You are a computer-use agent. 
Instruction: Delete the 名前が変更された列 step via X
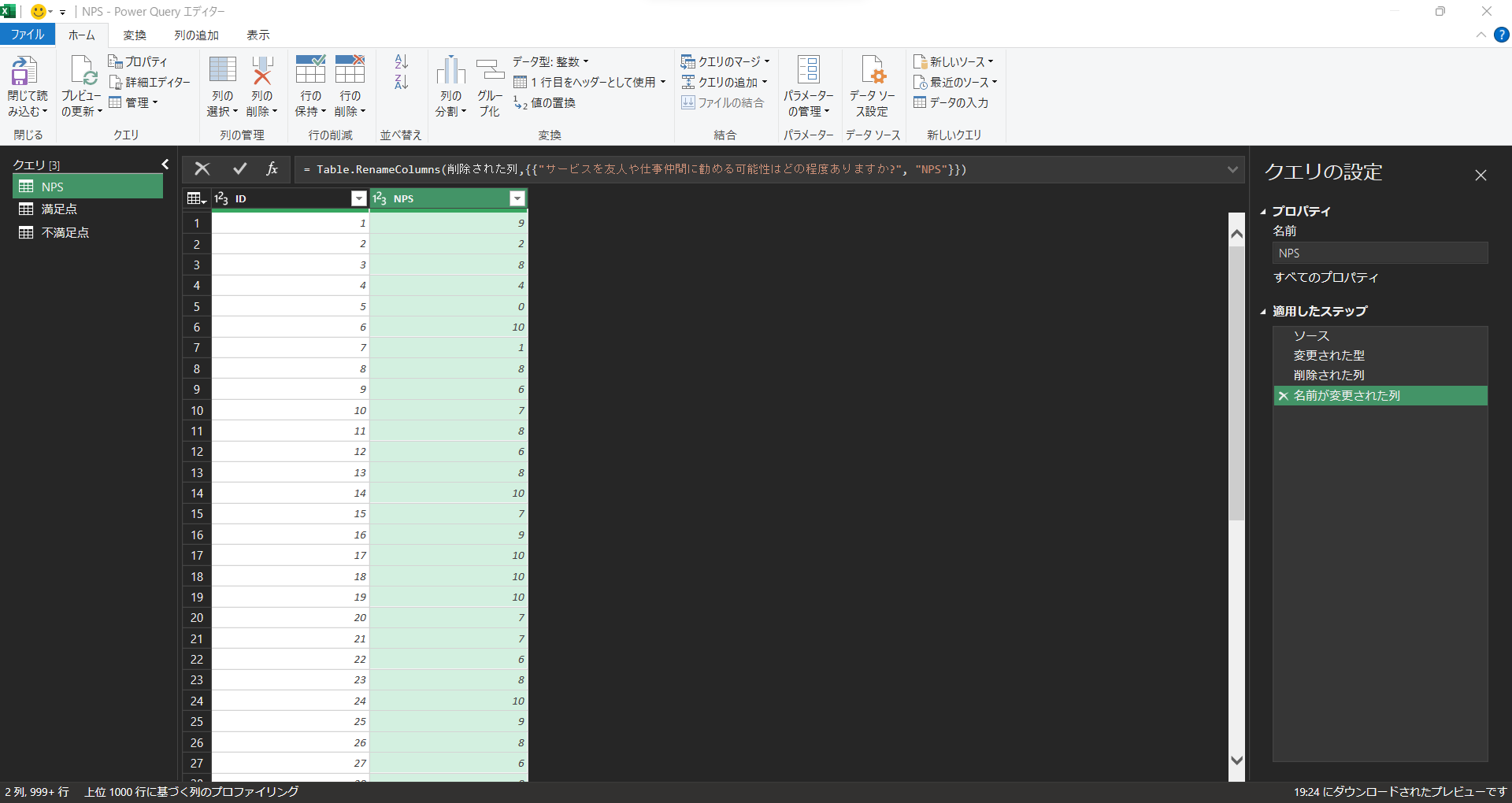pos(1284,396)
